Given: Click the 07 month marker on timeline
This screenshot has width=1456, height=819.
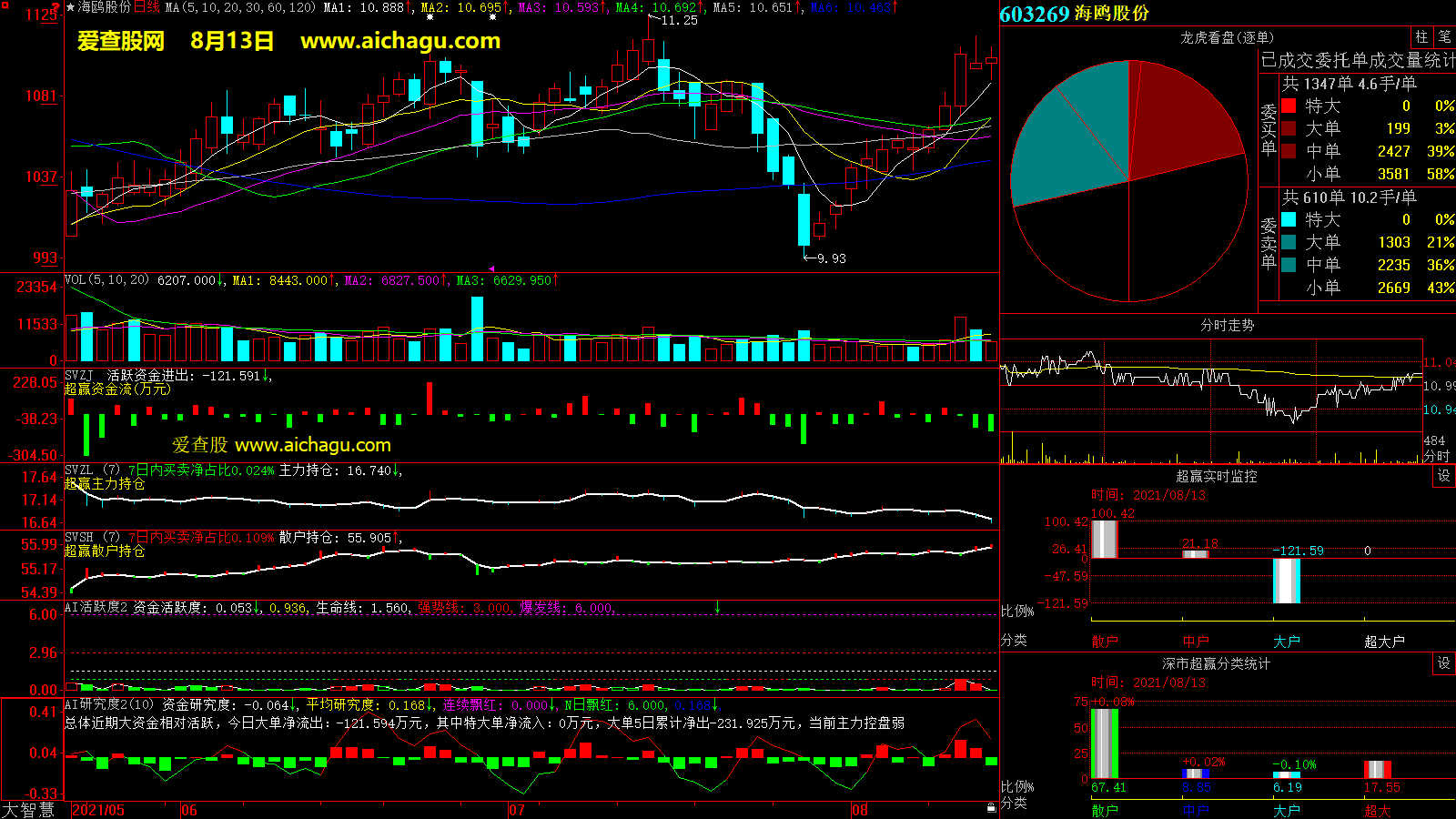Looking at the screenshot, I should coord(517,810).
